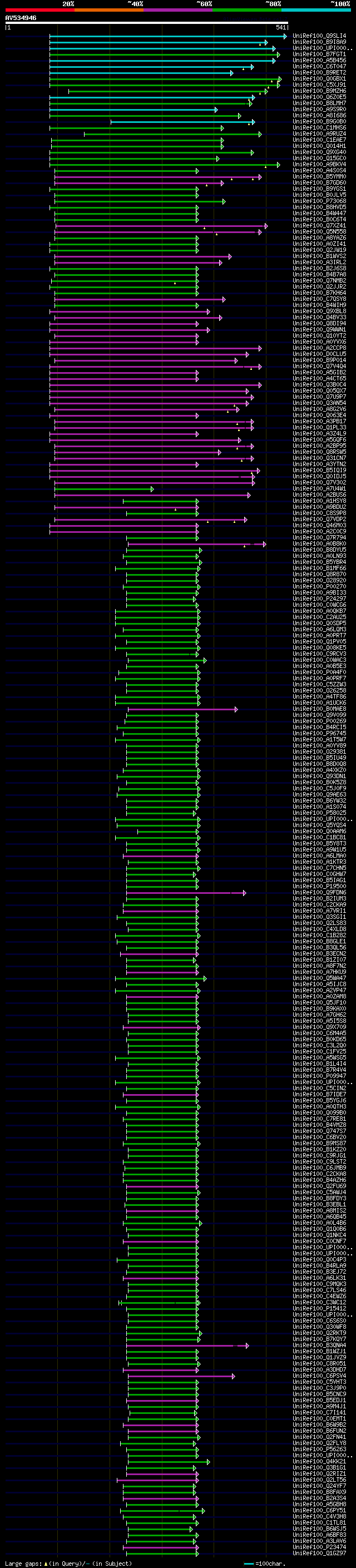Screen dimensions: 356x1568
Task: Click the UniRef100_A9BKV4 label
Action: pos(319,164)
